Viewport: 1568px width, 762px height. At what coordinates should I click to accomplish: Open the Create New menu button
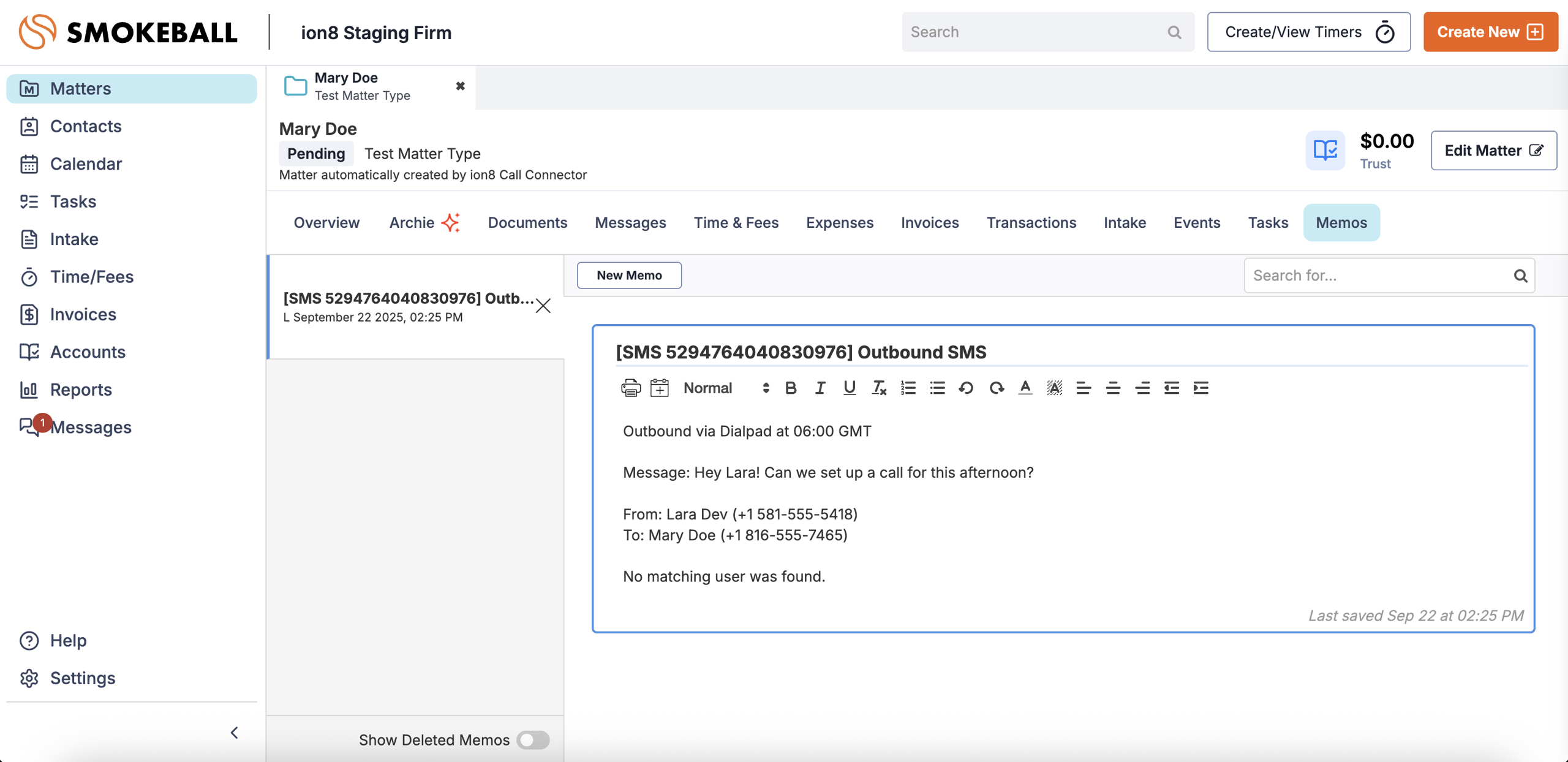click(x=1490, y=32)
